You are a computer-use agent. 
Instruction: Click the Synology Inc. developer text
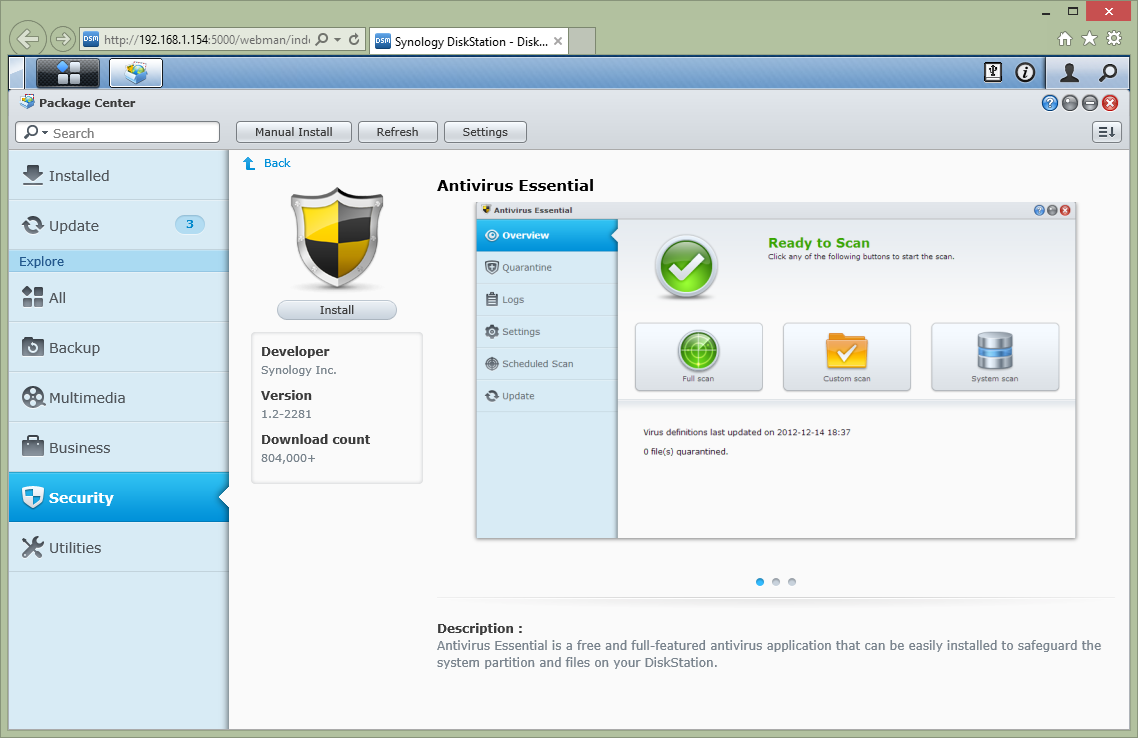point(298,370)
